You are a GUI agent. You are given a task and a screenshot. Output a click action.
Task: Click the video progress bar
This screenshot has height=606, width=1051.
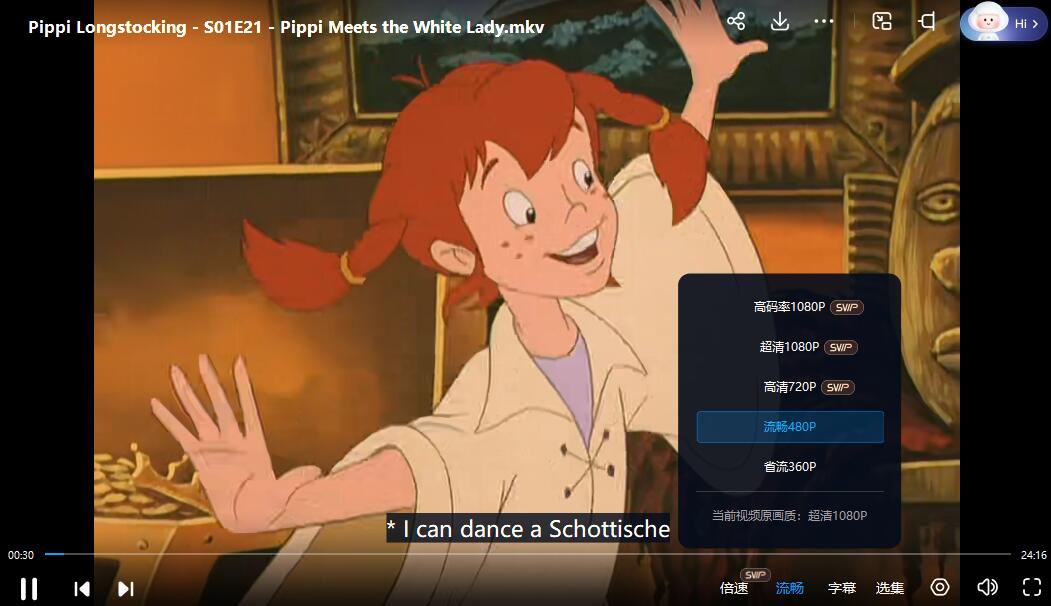[528, 554]
